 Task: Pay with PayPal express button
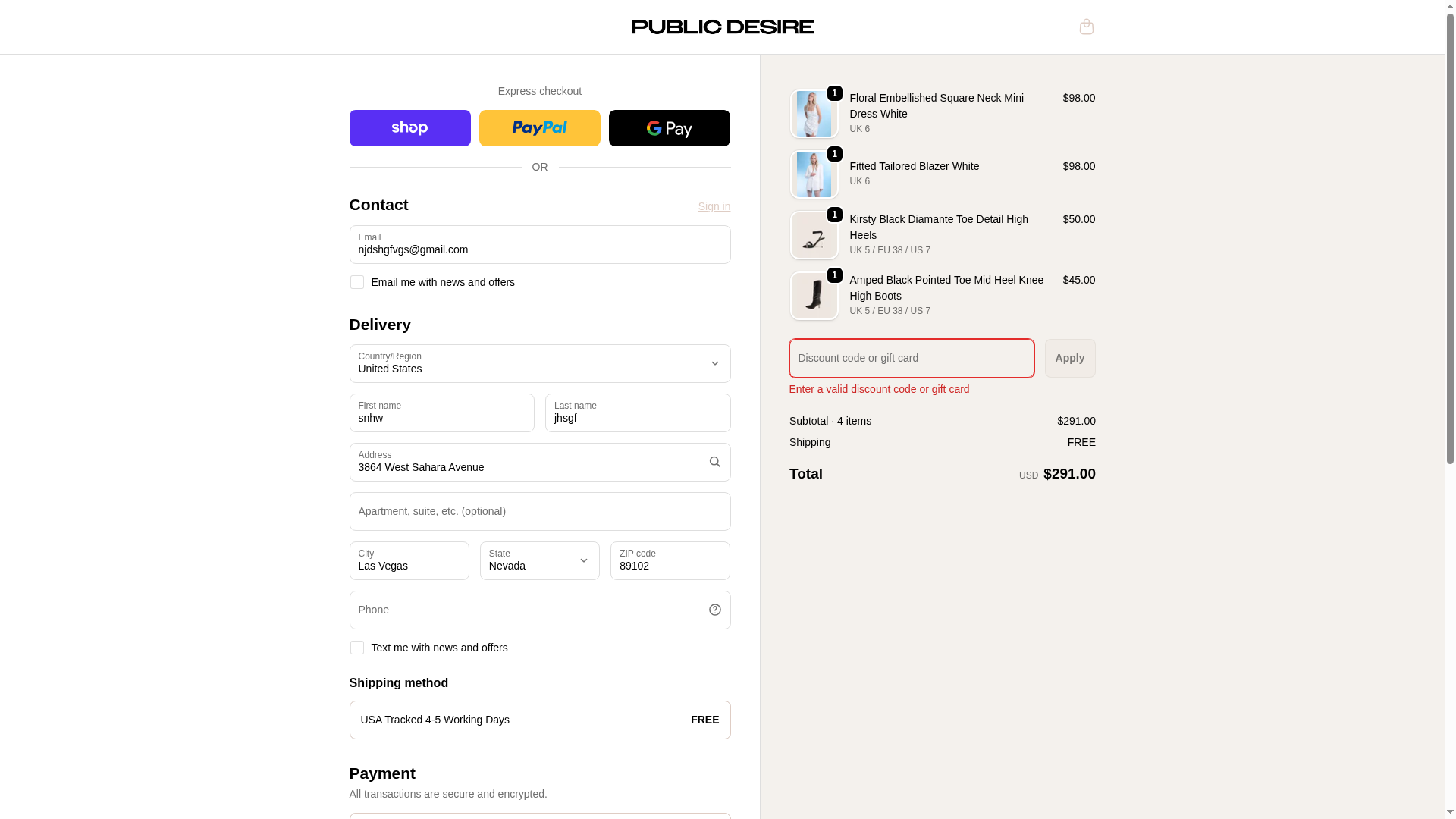539,128
